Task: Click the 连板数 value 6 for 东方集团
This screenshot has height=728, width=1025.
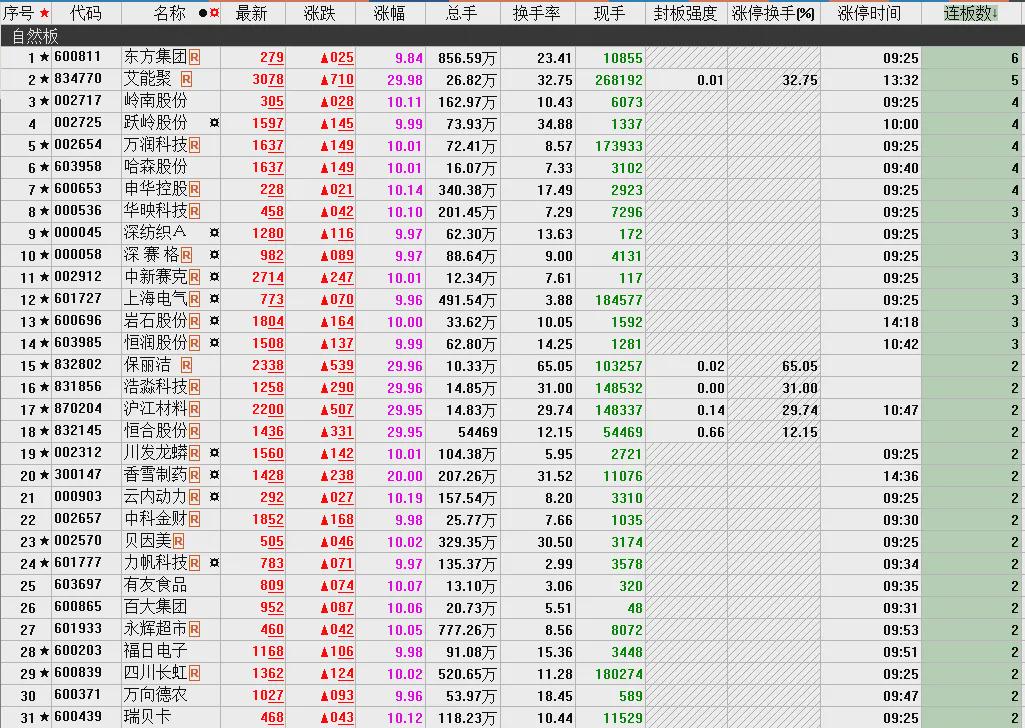Action: click(x=1015, y=59)
